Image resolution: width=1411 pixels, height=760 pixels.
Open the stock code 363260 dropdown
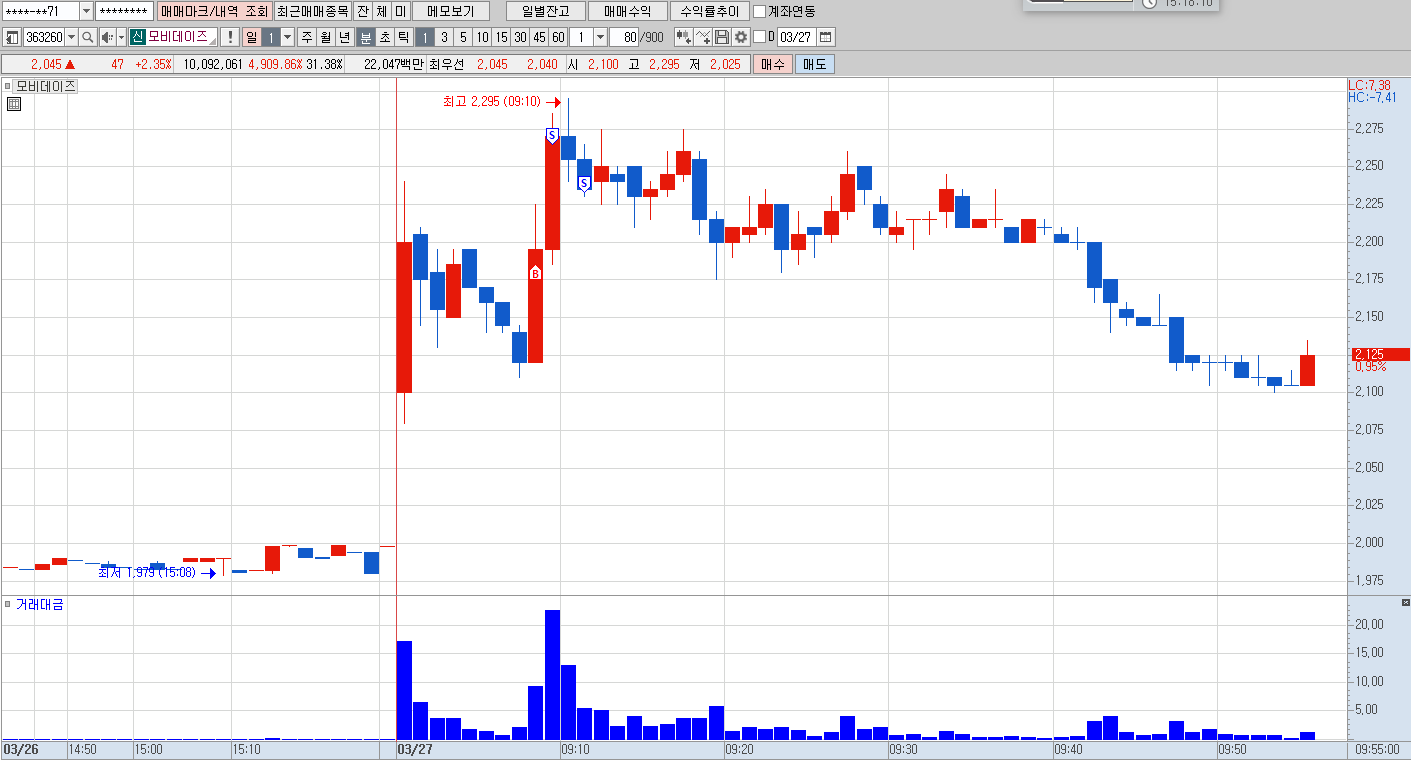pyautogui.click(x=71, y=37)
